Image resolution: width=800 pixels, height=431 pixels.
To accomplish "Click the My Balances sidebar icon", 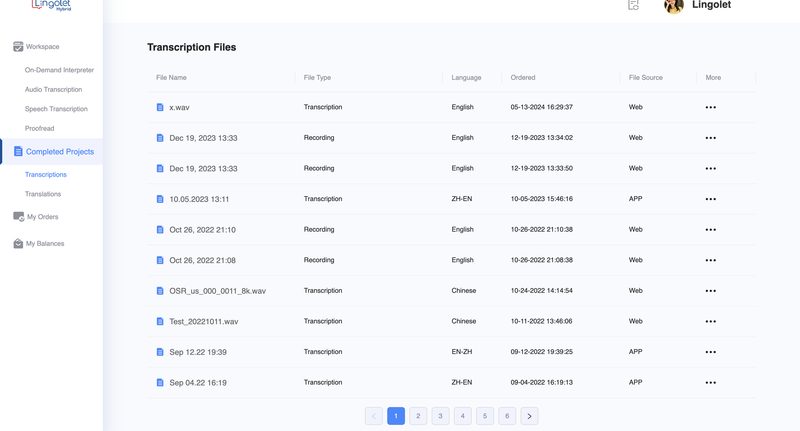I will [x=18, y=243].
